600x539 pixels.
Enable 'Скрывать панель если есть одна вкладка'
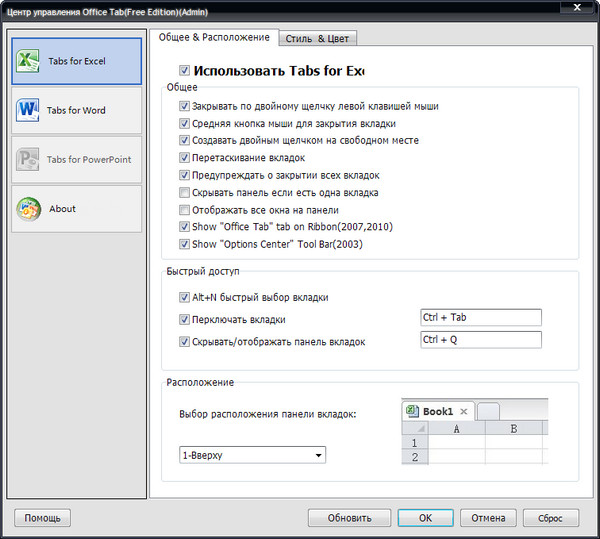tap(184, 192)
